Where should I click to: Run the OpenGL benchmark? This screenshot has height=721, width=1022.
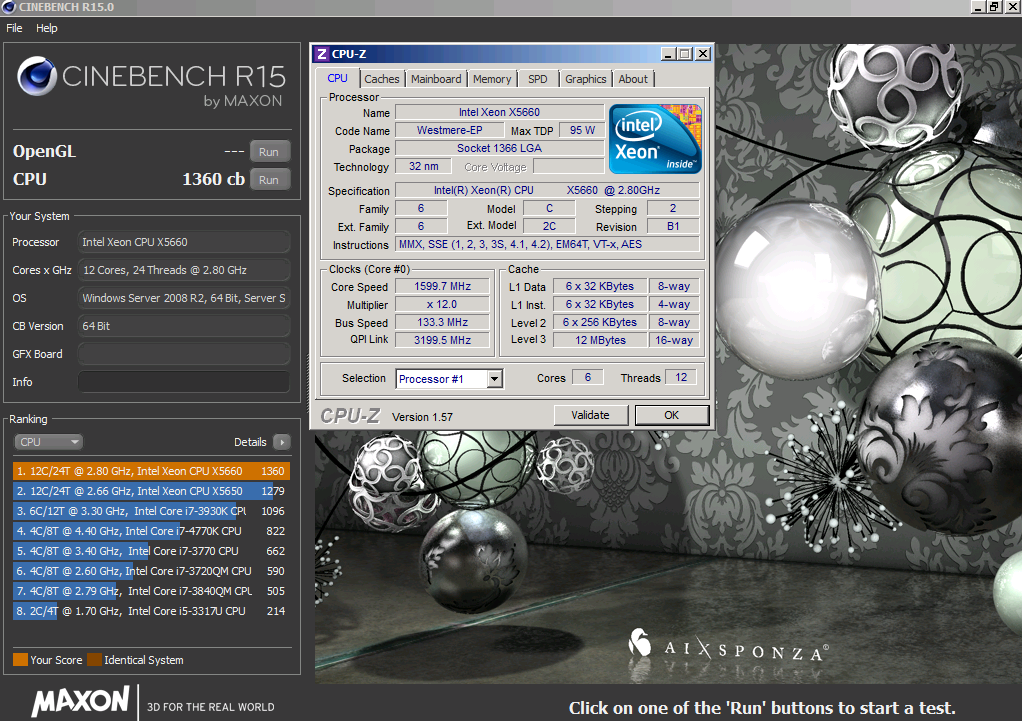pos(269,152)
